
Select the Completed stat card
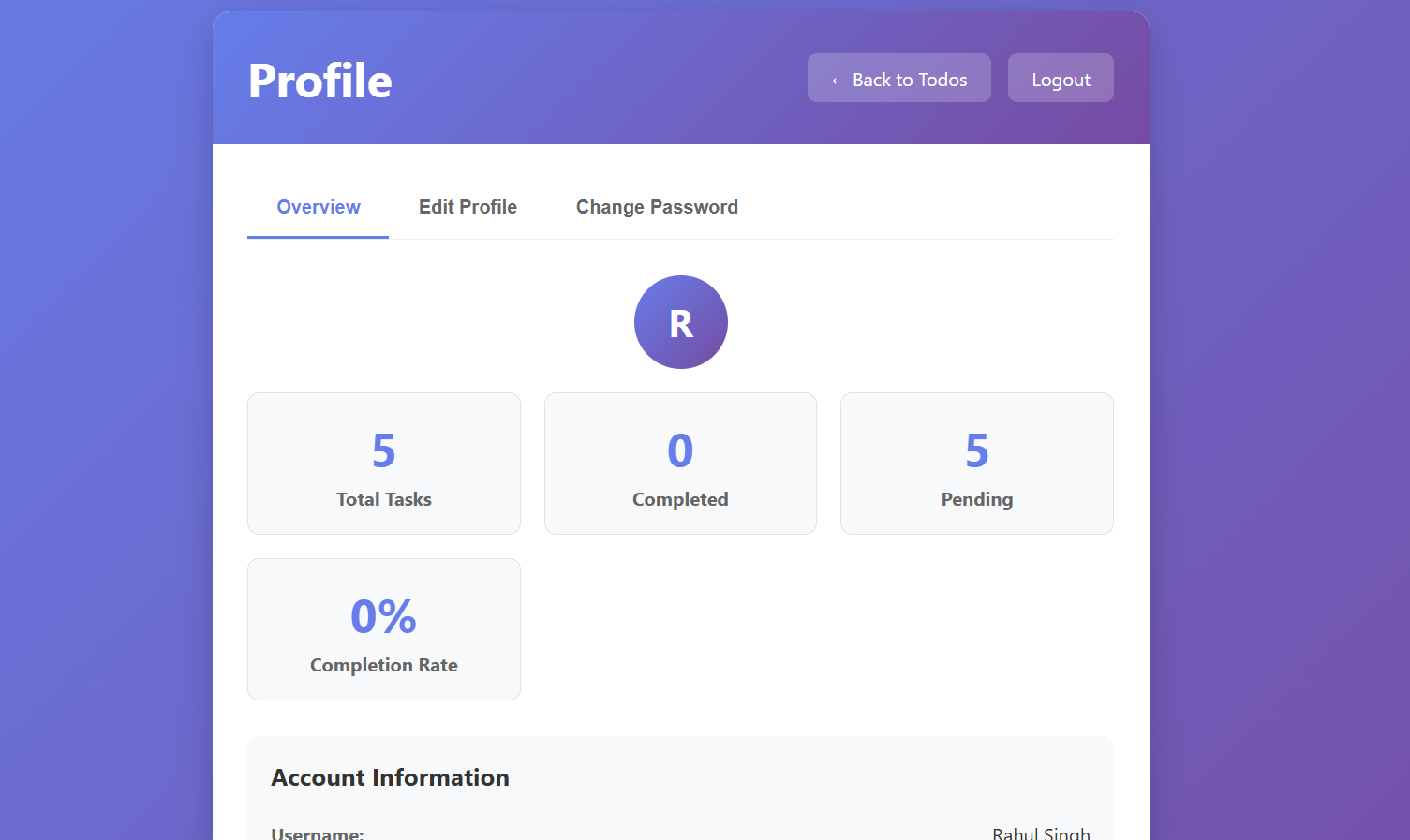pyautogui.click(x=680, y=464)
